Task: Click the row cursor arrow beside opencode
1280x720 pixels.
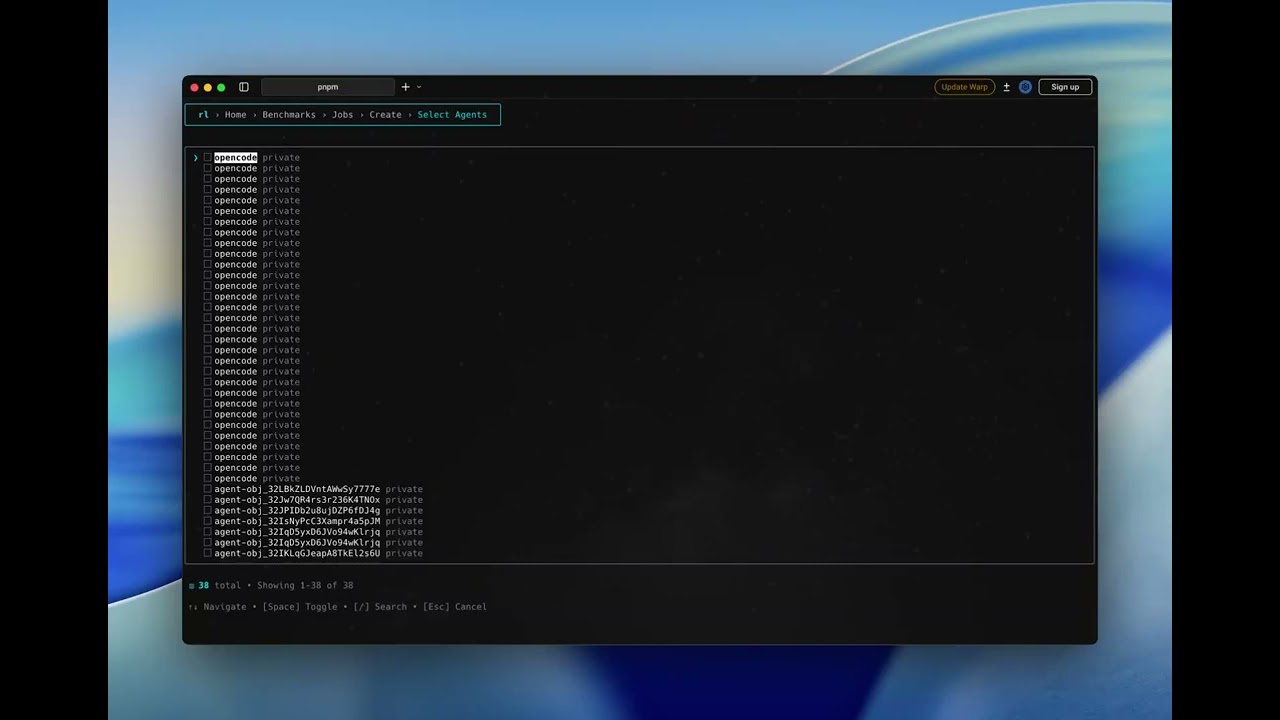Action: pos(196,158)
